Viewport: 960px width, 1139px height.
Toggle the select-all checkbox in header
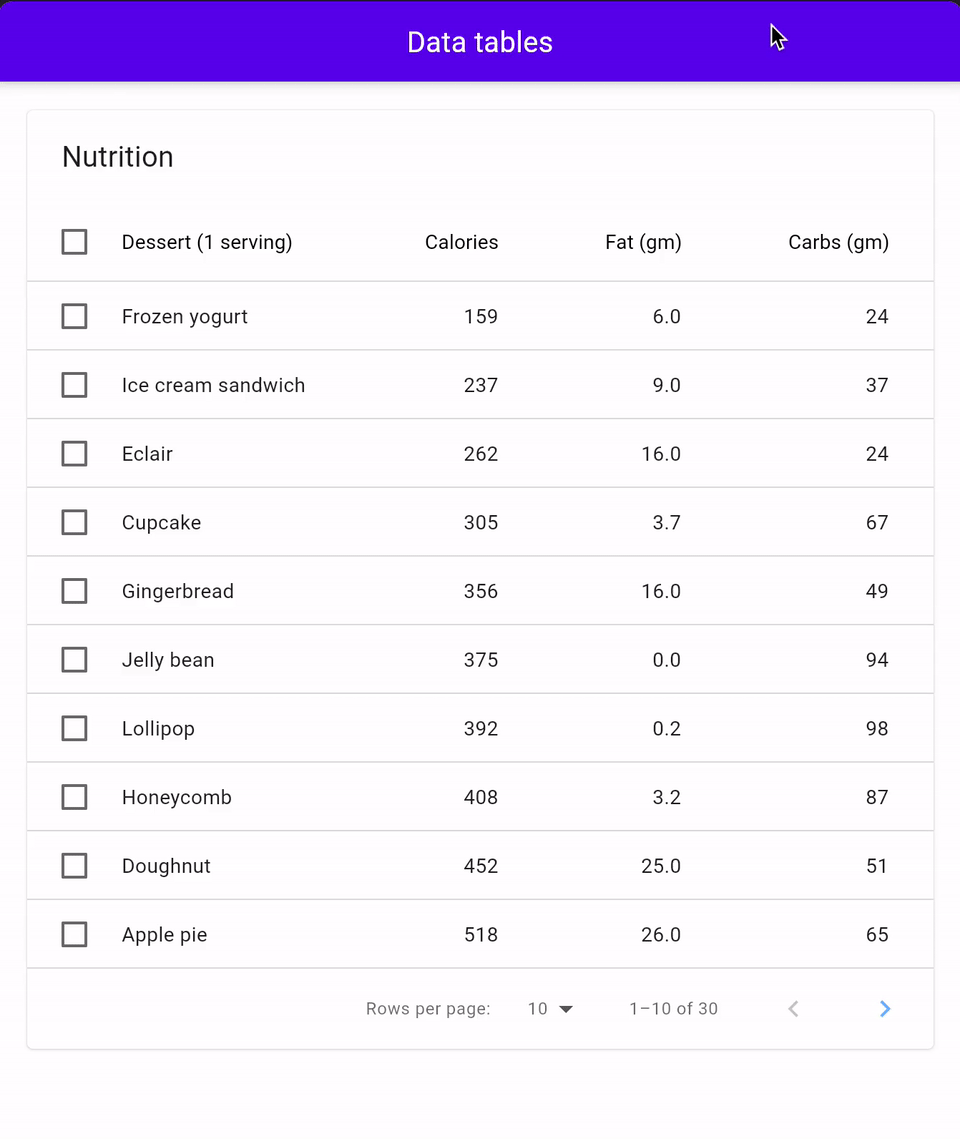74,242
